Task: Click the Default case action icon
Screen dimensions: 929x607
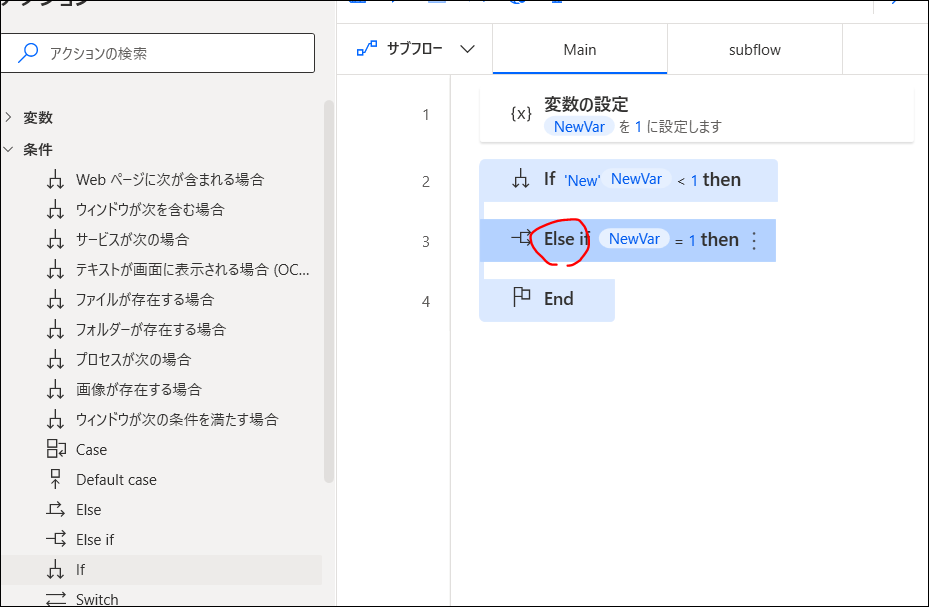Action: pyautogui.click(x=56, y=479)
